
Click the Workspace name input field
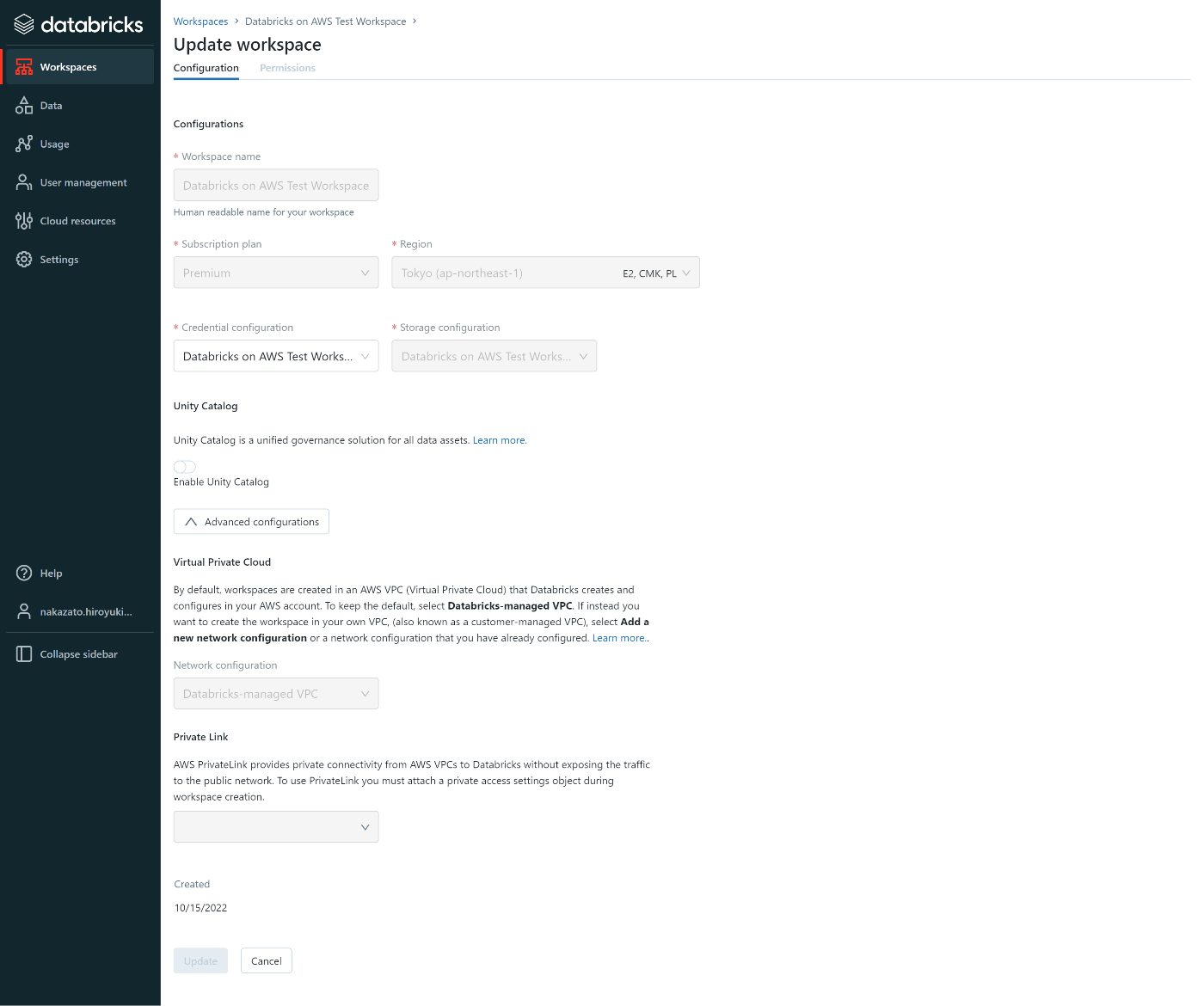[276, 185]
